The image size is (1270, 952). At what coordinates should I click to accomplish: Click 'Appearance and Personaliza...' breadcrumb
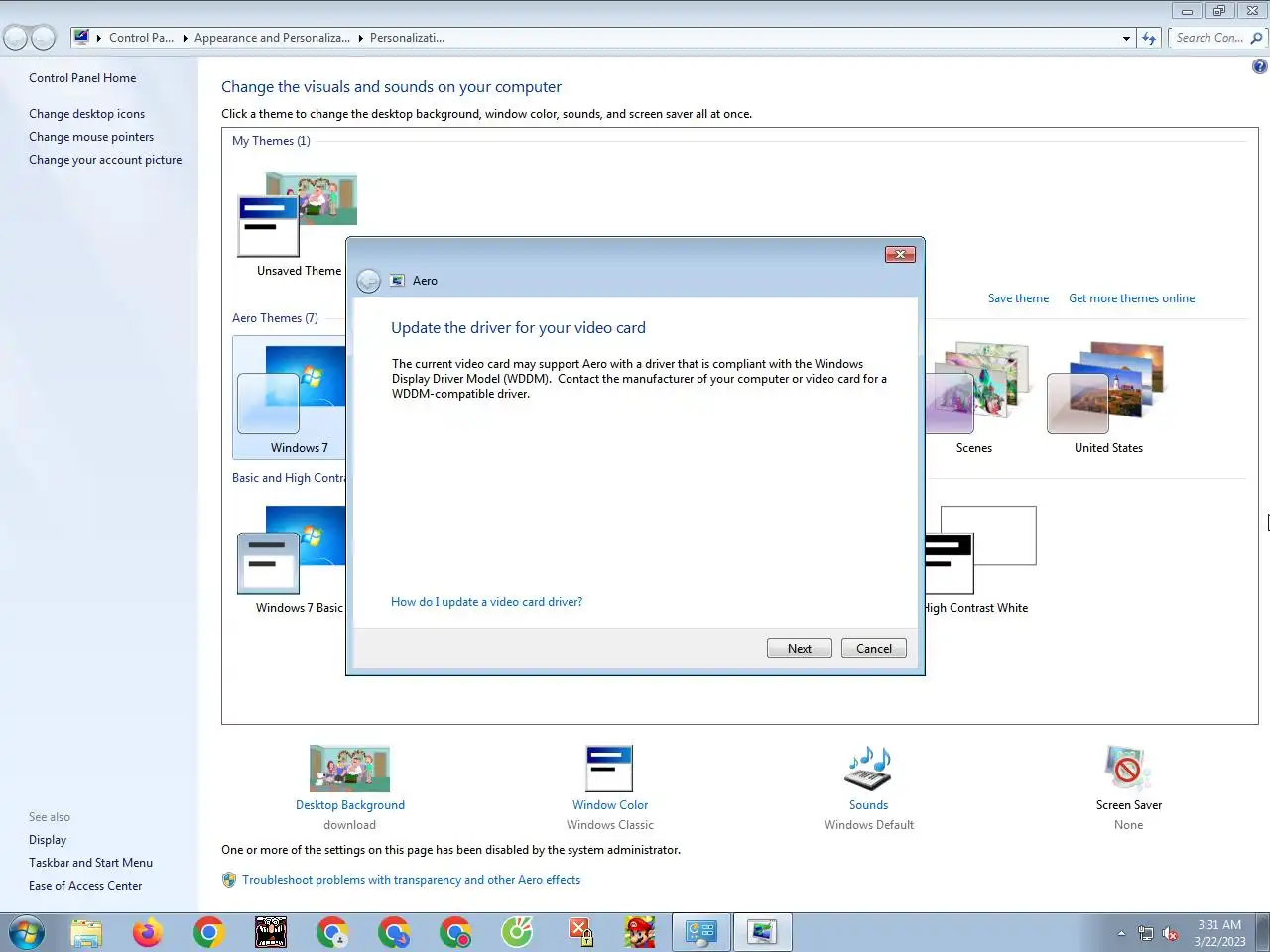(272, 38)
